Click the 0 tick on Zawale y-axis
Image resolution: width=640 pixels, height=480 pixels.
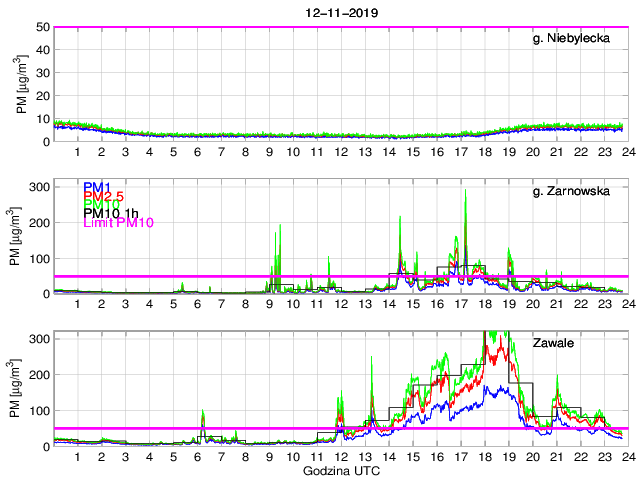coord(46,446)
